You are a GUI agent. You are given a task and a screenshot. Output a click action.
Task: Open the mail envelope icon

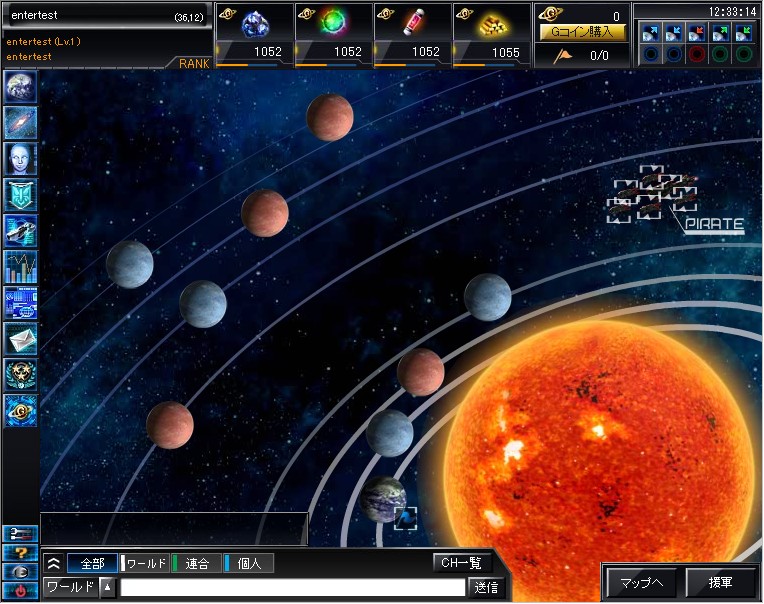pyautogui.click(x=20, y=339)
